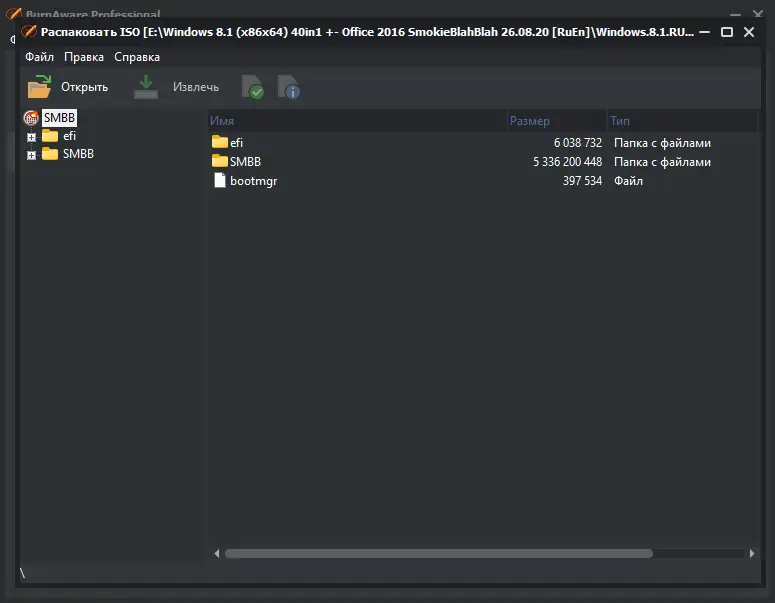The image size is (775, 603).
Task: Click Папка с файлами type for SMBB
Action: tap(662, 162)
